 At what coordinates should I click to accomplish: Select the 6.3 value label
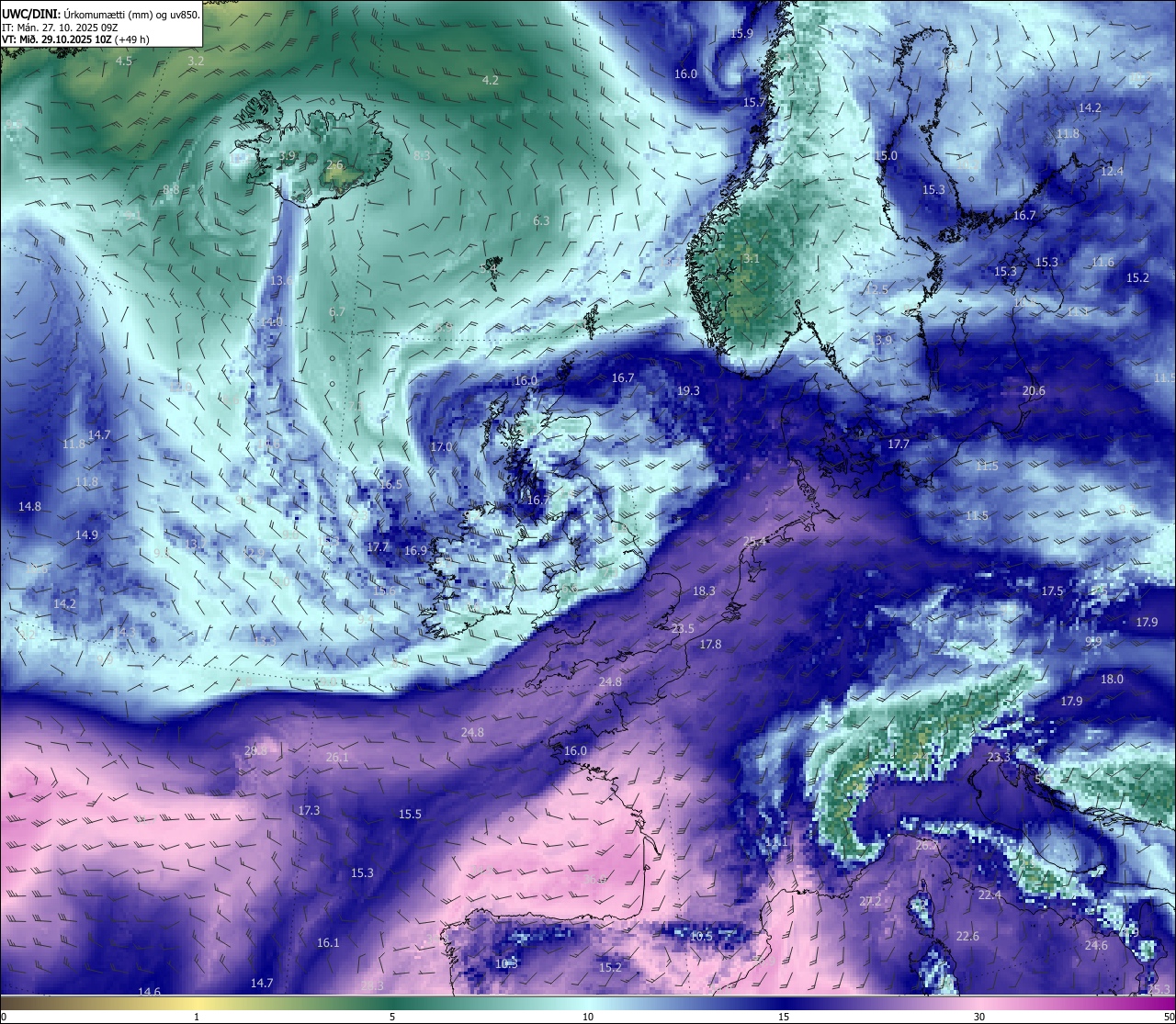pos(541,220)
